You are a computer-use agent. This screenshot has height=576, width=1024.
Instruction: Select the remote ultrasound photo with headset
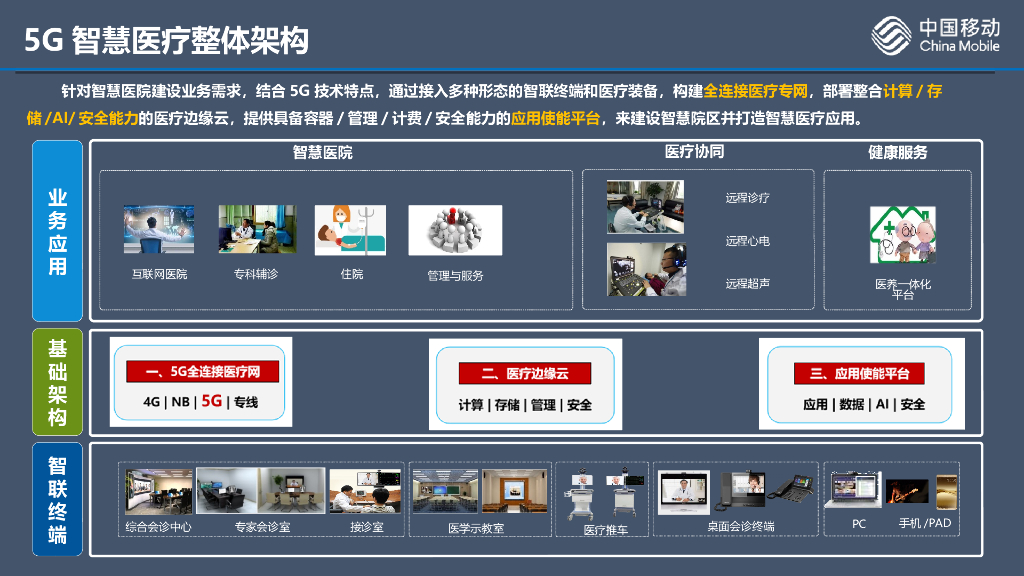(x=647, y=270)
